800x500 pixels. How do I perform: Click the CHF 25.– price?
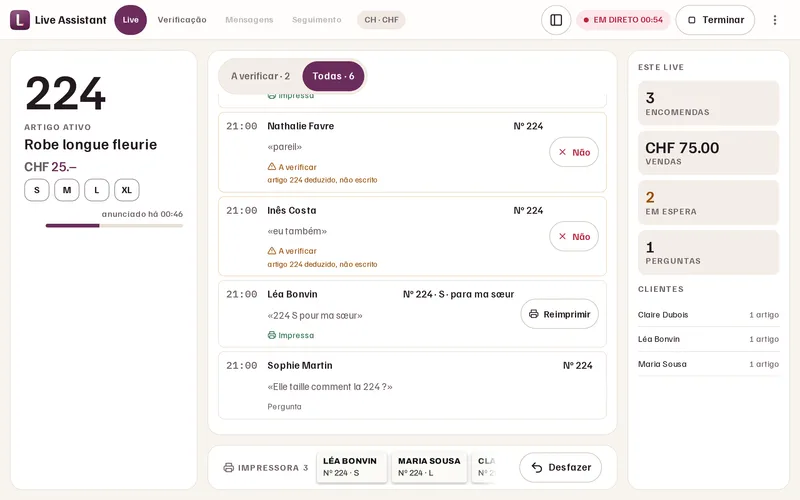51,167
